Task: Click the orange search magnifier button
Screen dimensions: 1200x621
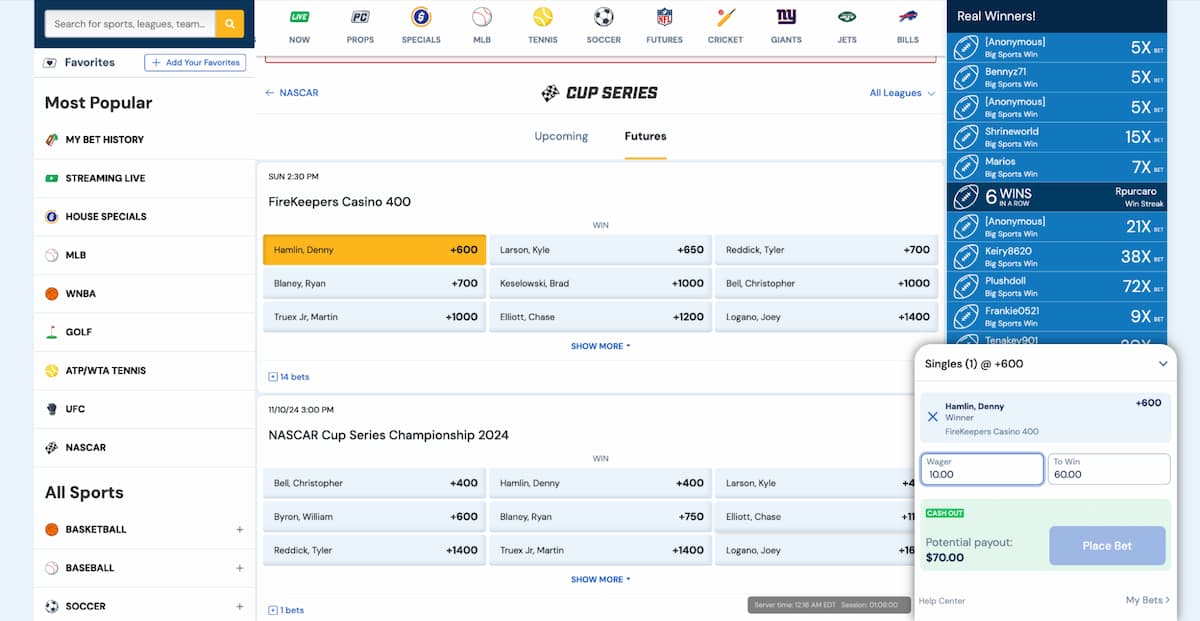Action: coord(230,23)
